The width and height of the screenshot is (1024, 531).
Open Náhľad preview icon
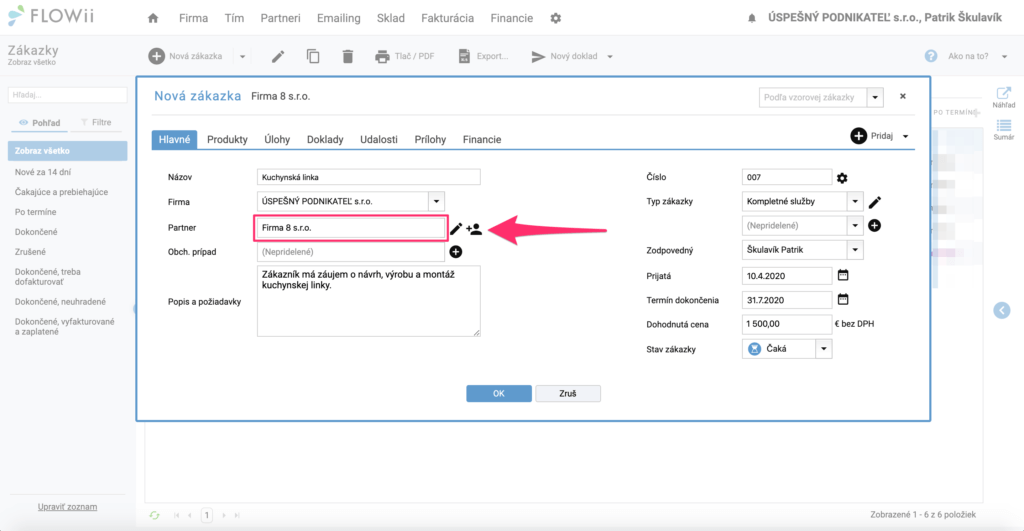1004,97
